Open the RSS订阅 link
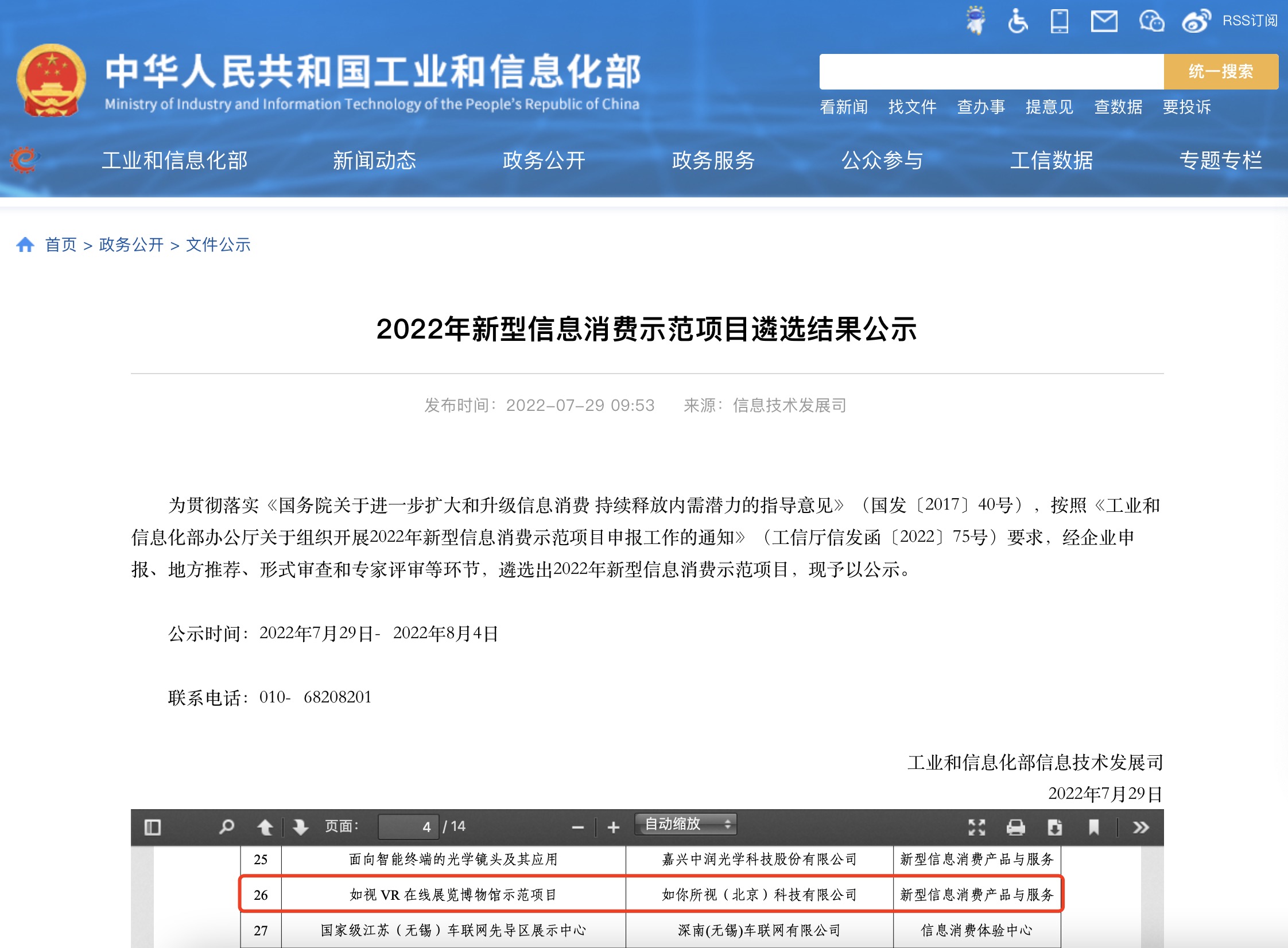 pos(1250,21)
